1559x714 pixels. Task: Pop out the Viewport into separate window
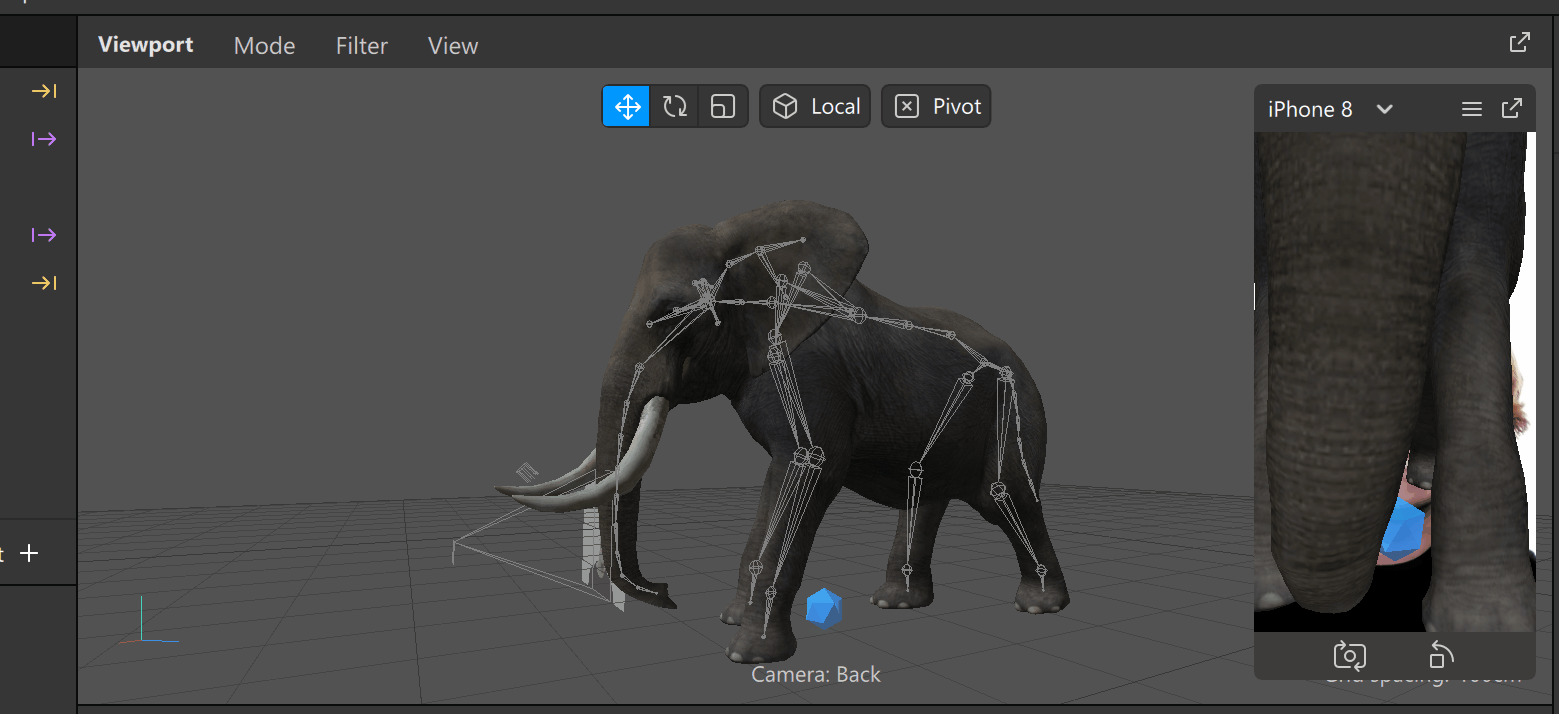coord(1519,42)
